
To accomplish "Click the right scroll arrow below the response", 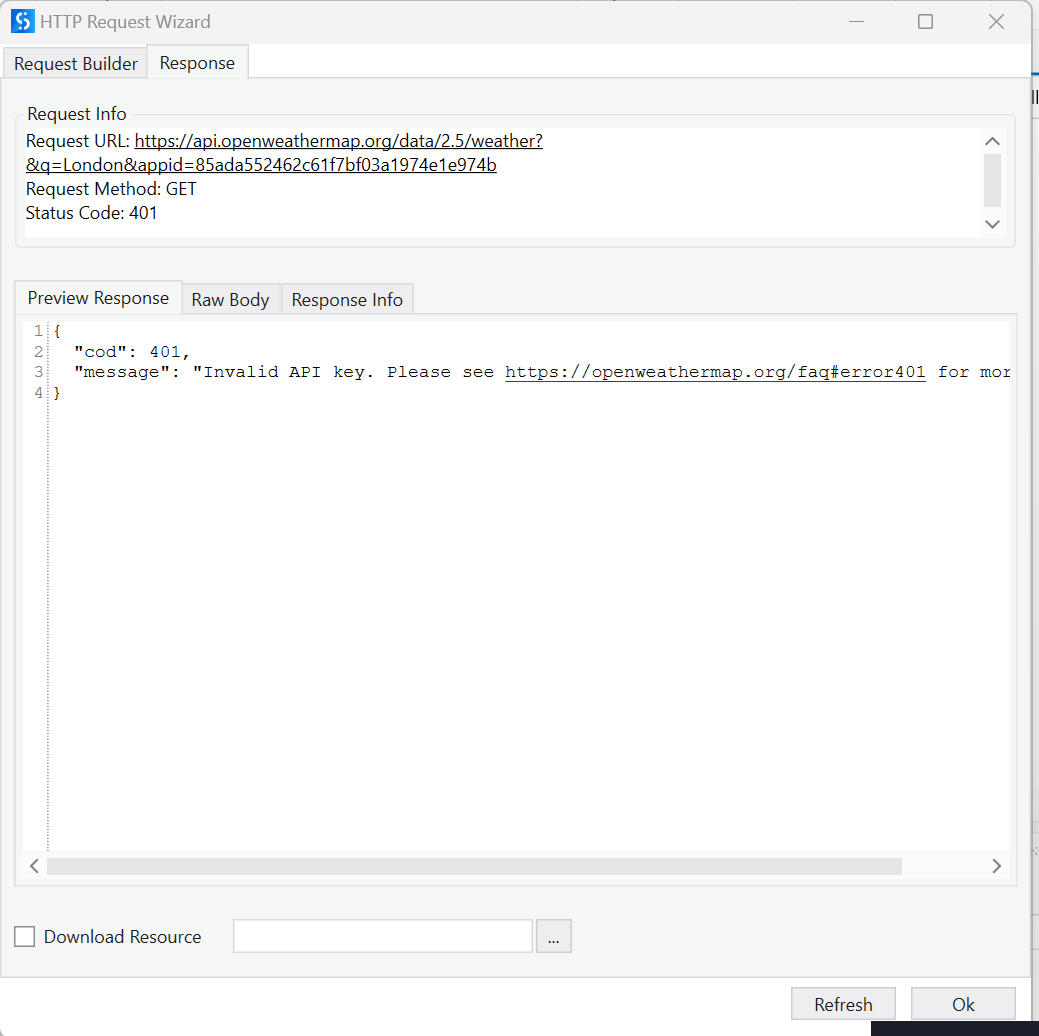I will click(996, 866).
